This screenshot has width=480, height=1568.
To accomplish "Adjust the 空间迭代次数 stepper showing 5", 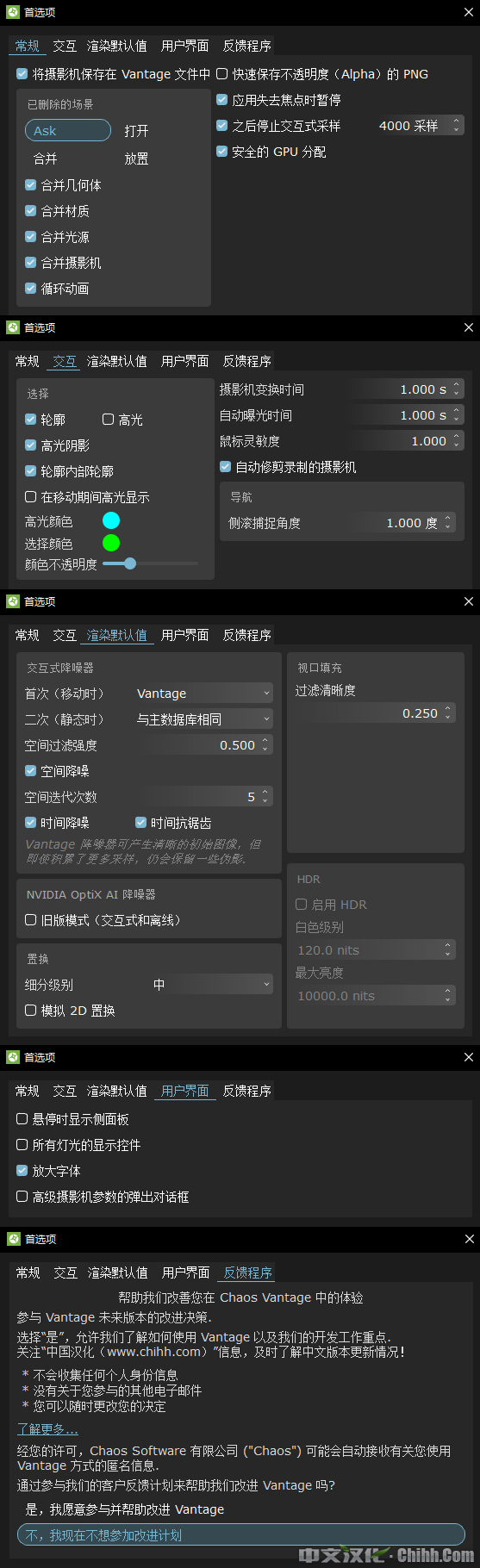I will [x=265, y=797].
